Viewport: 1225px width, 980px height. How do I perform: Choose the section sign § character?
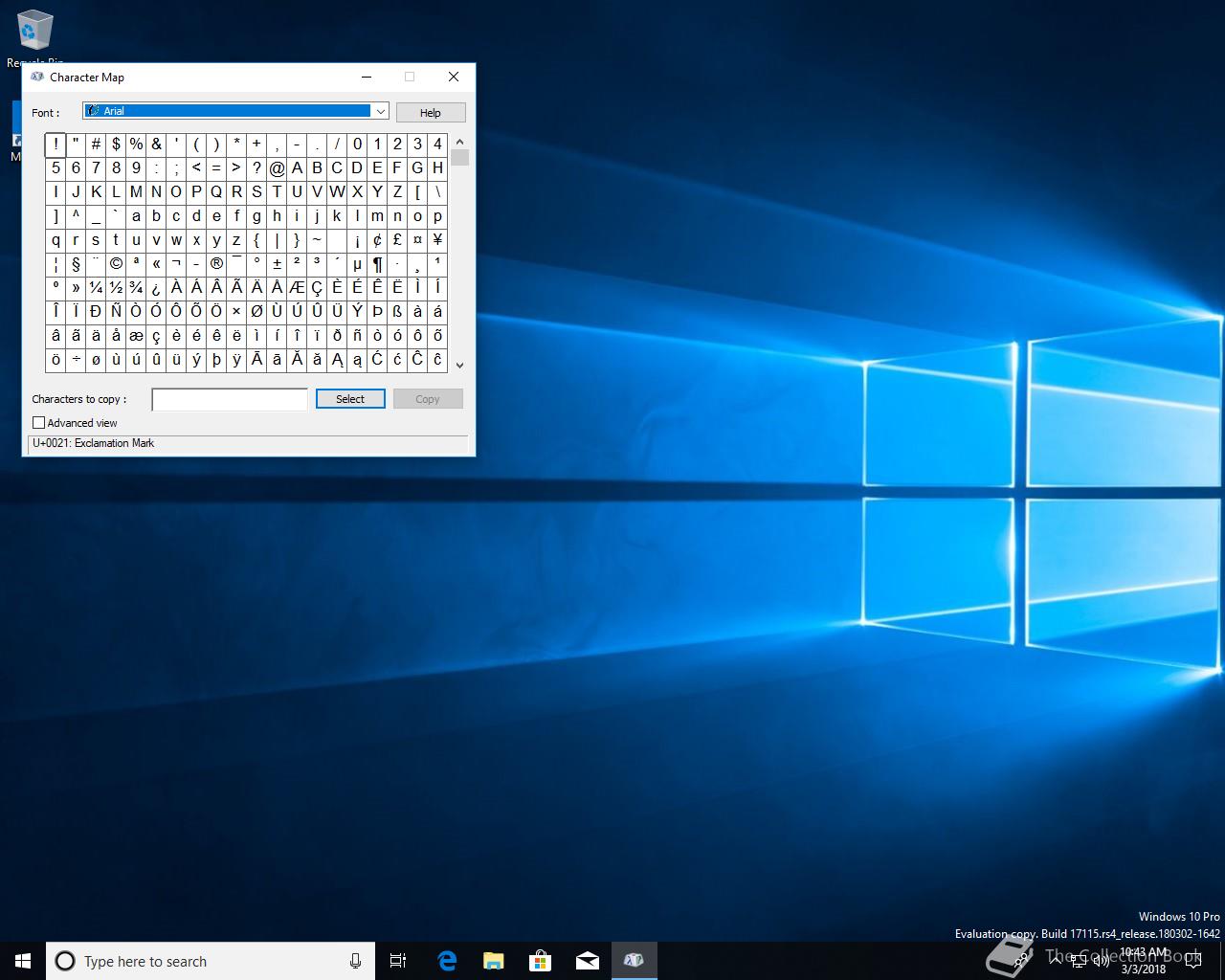(x=76, y=264)
